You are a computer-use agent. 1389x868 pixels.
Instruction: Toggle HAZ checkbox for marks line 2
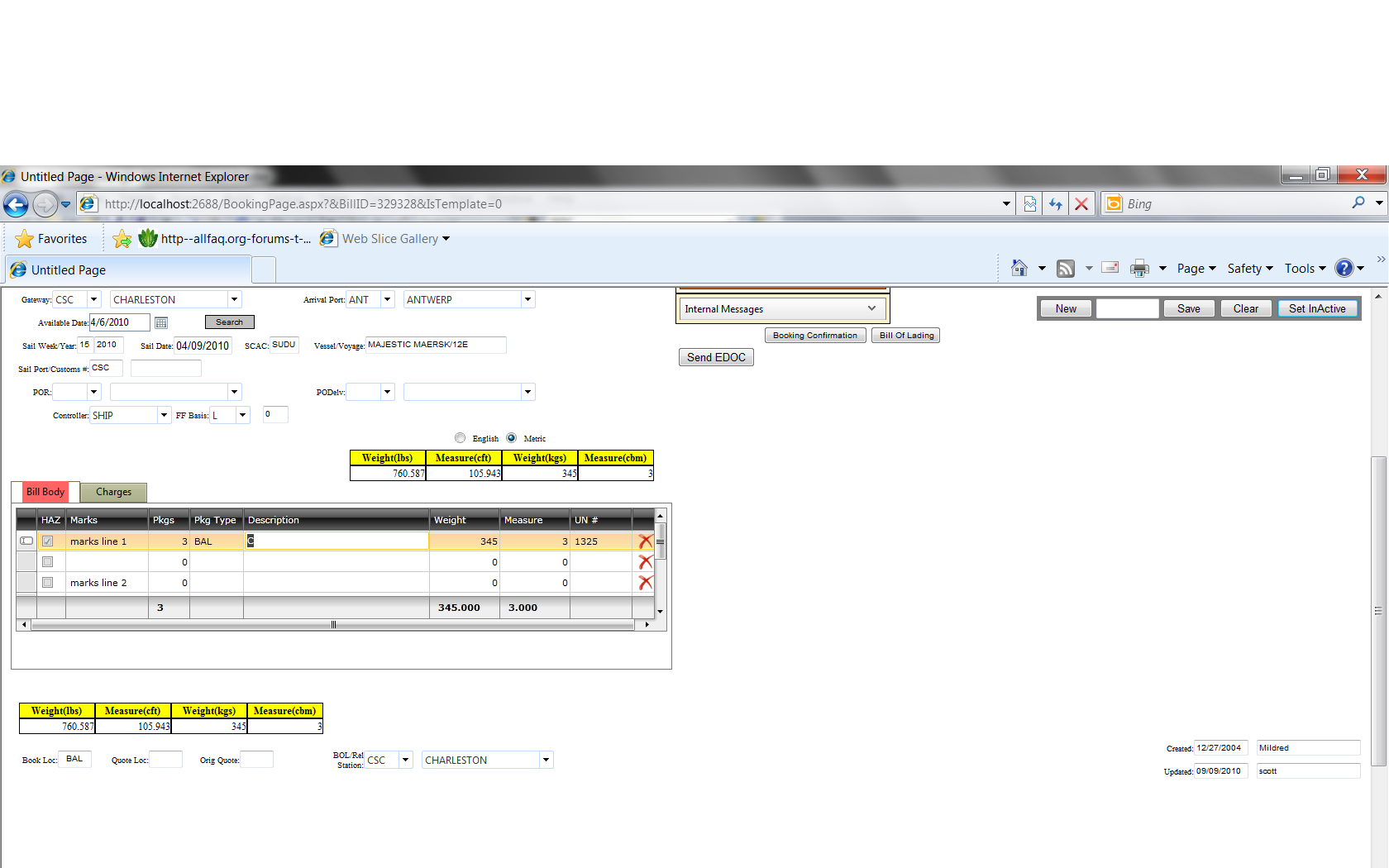(x=48, y=583)
